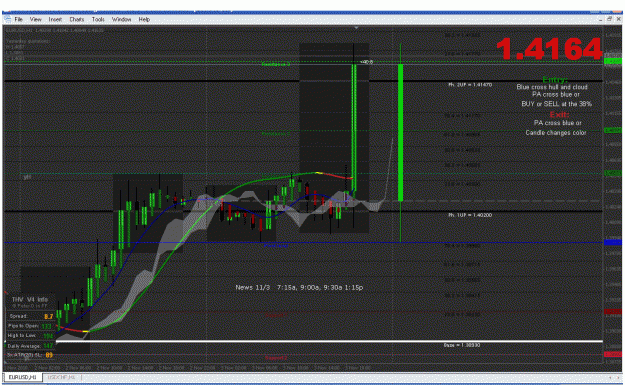Screen dimensions: 625x385
Task: Click the 'Fh. 1UP = 1.40200' level label
Action: point(470,215)
